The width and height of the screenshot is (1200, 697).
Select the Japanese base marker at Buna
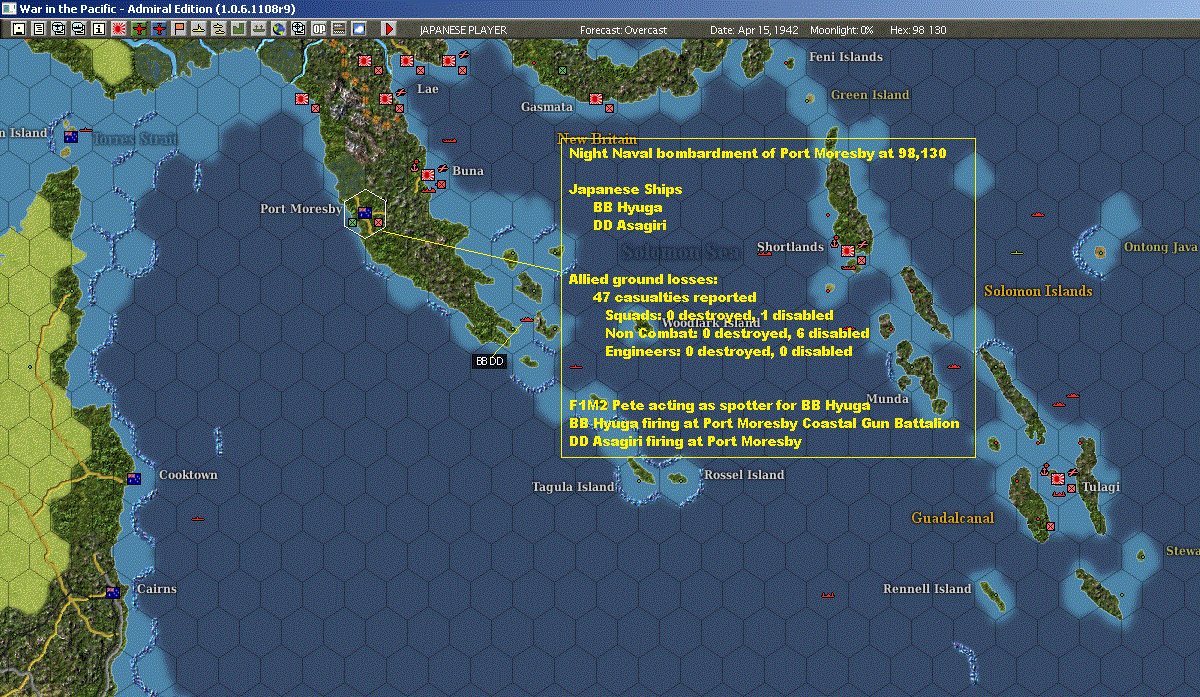[429, 174]
